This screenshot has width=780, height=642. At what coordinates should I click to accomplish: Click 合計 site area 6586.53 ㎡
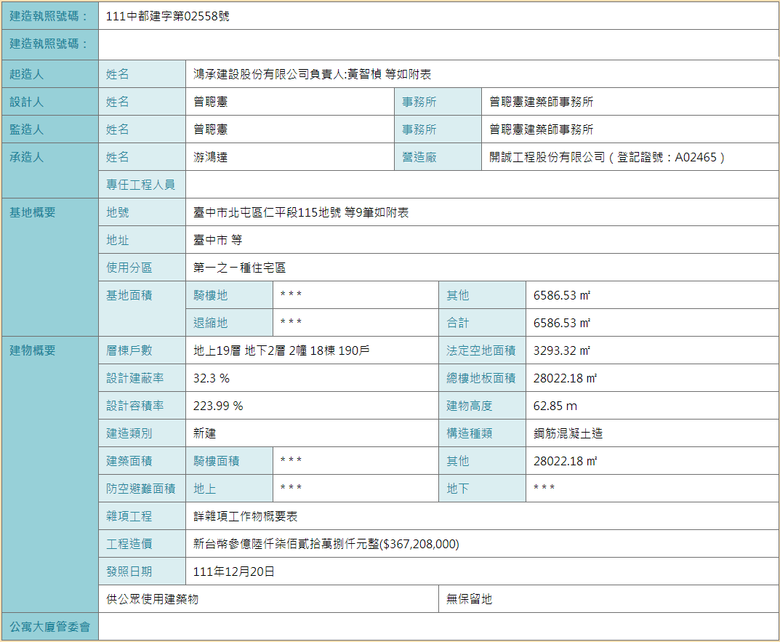point(562,323)
